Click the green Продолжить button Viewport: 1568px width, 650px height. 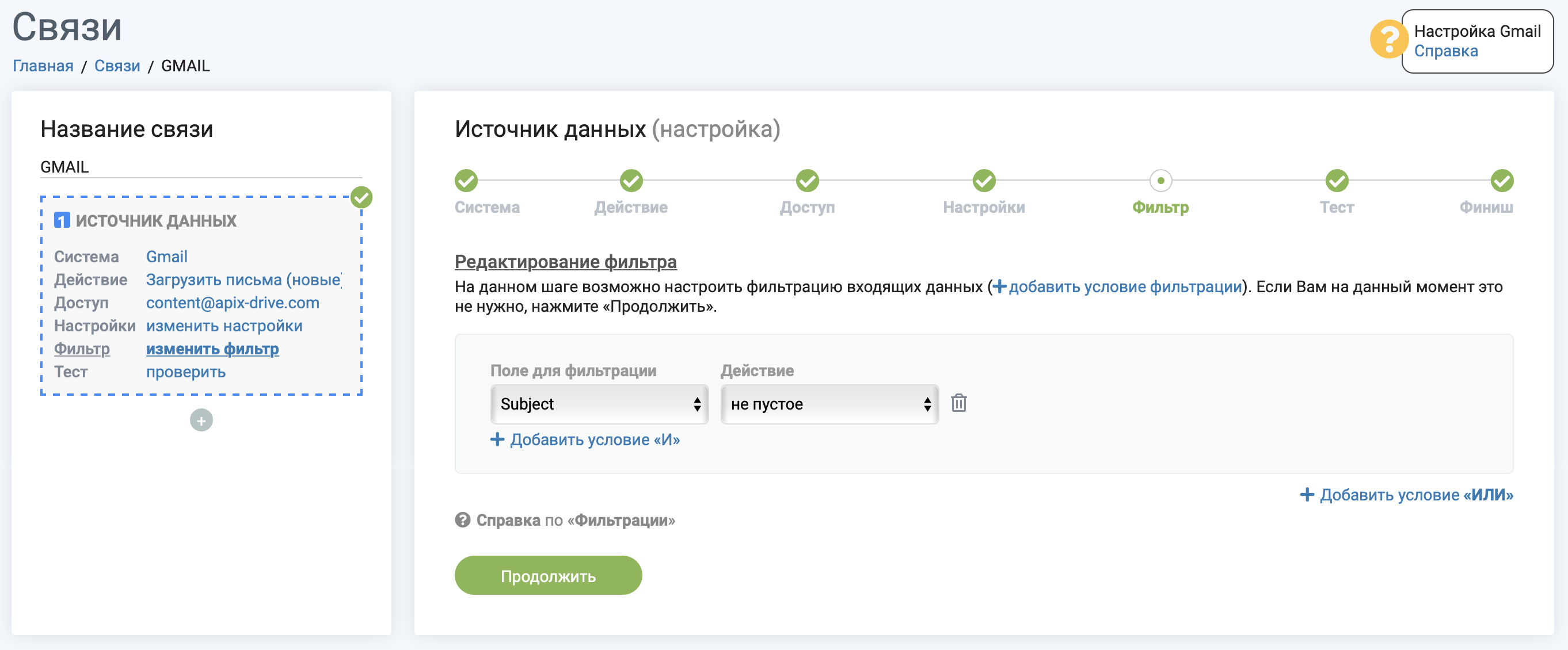pos(549,576)
